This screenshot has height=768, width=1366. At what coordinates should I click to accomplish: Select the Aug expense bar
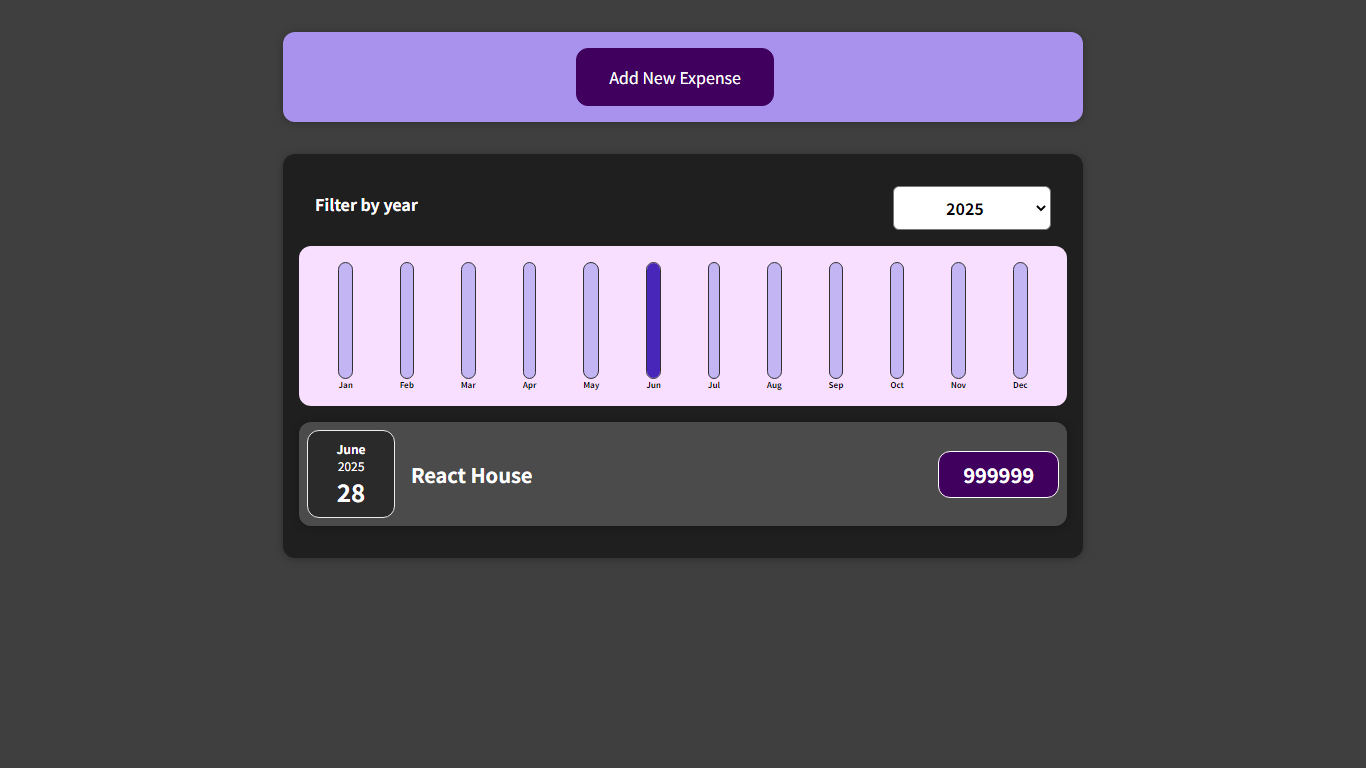[x=775, y=320]
